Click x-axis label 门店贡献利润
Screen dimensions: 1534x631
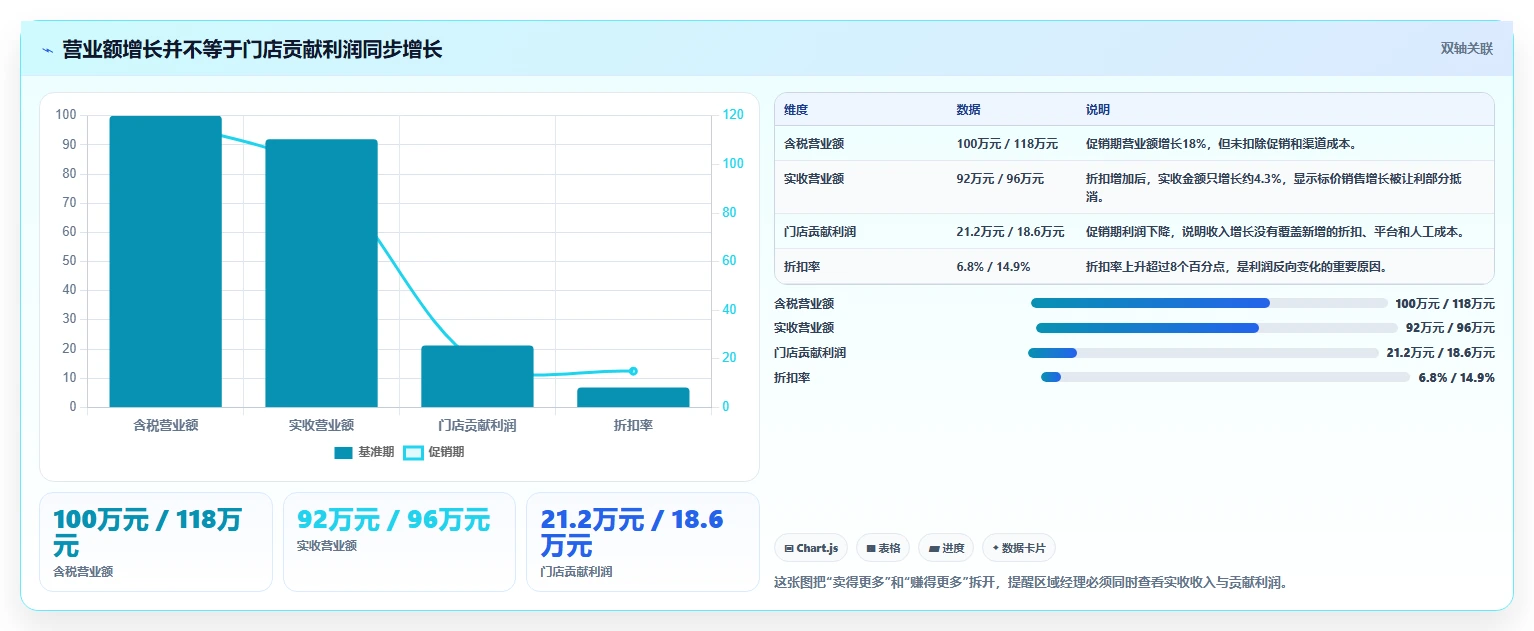[x=477, y=425]
